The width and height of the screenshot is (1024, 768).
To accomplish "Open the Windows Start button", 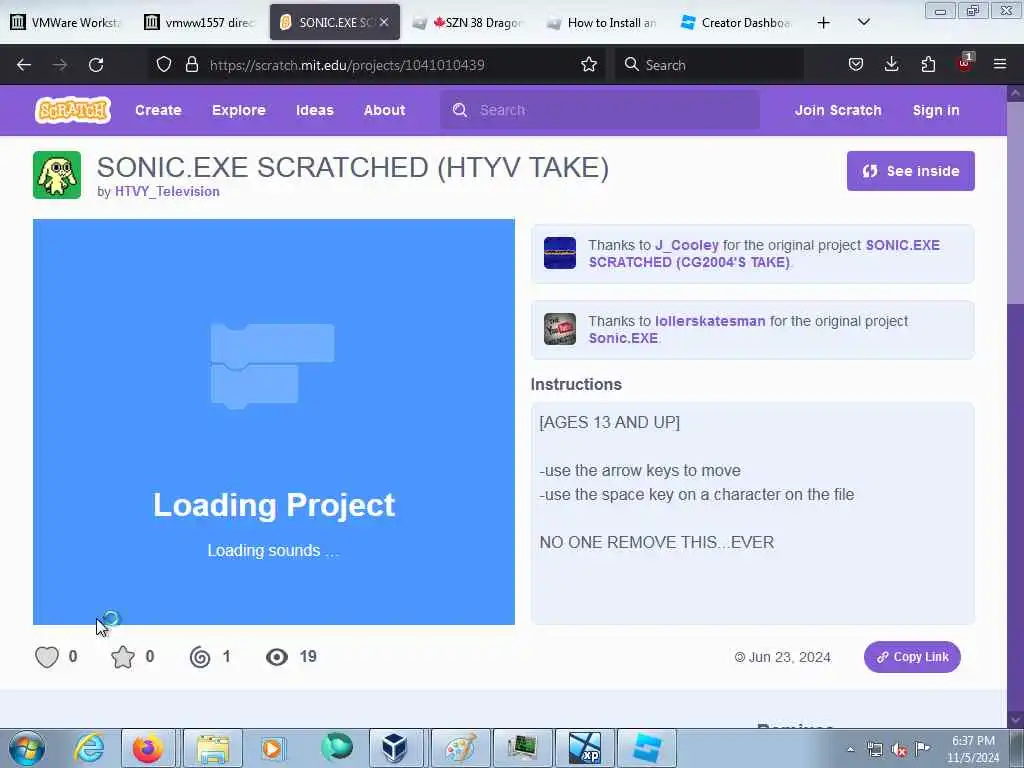I will click(x=27, y=748).
